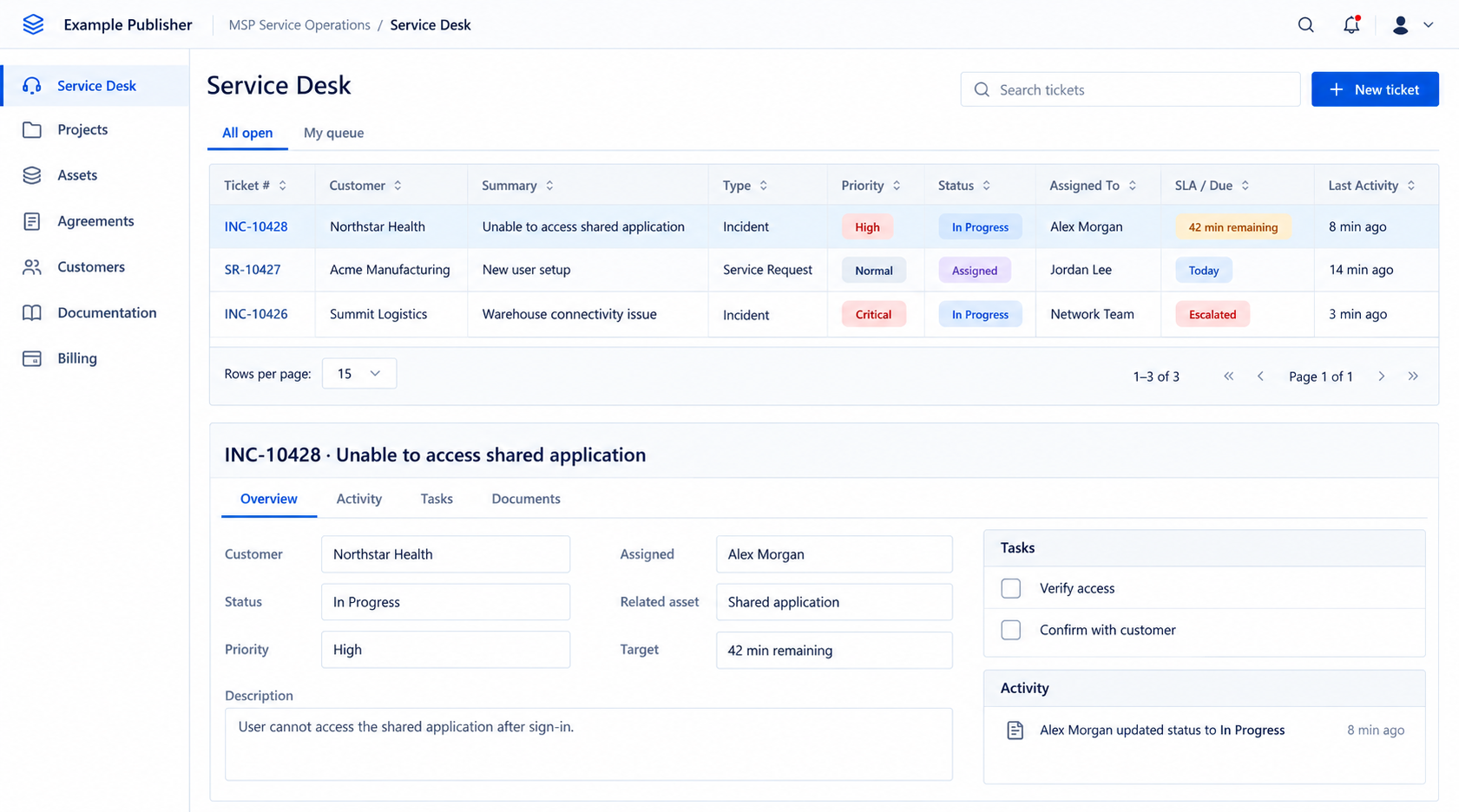
Task: Switch to the My queue tab
Action: (x=333, y=133)
